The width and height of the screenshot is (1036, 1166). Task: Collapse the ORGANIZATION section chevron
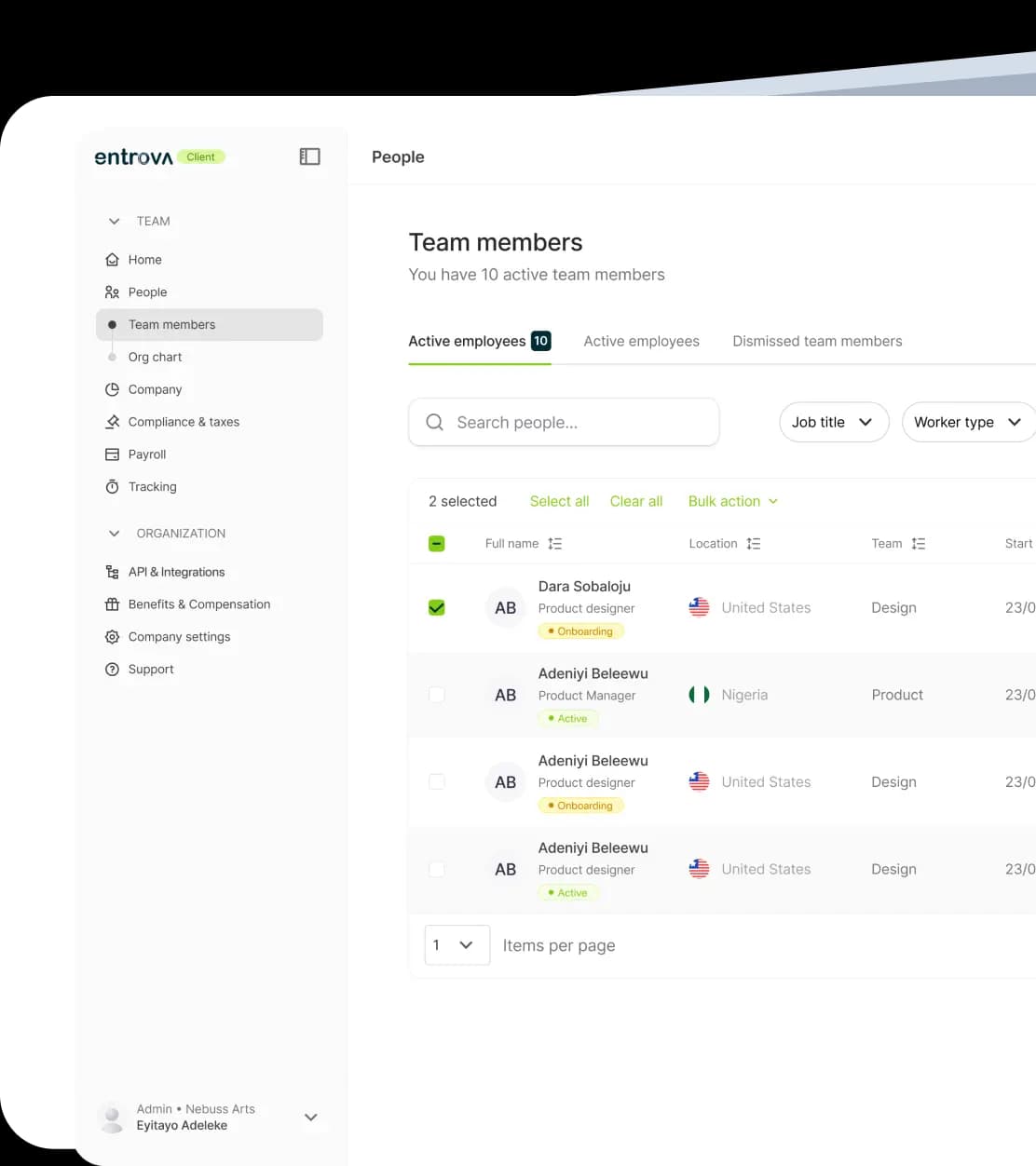pos(114,534)
